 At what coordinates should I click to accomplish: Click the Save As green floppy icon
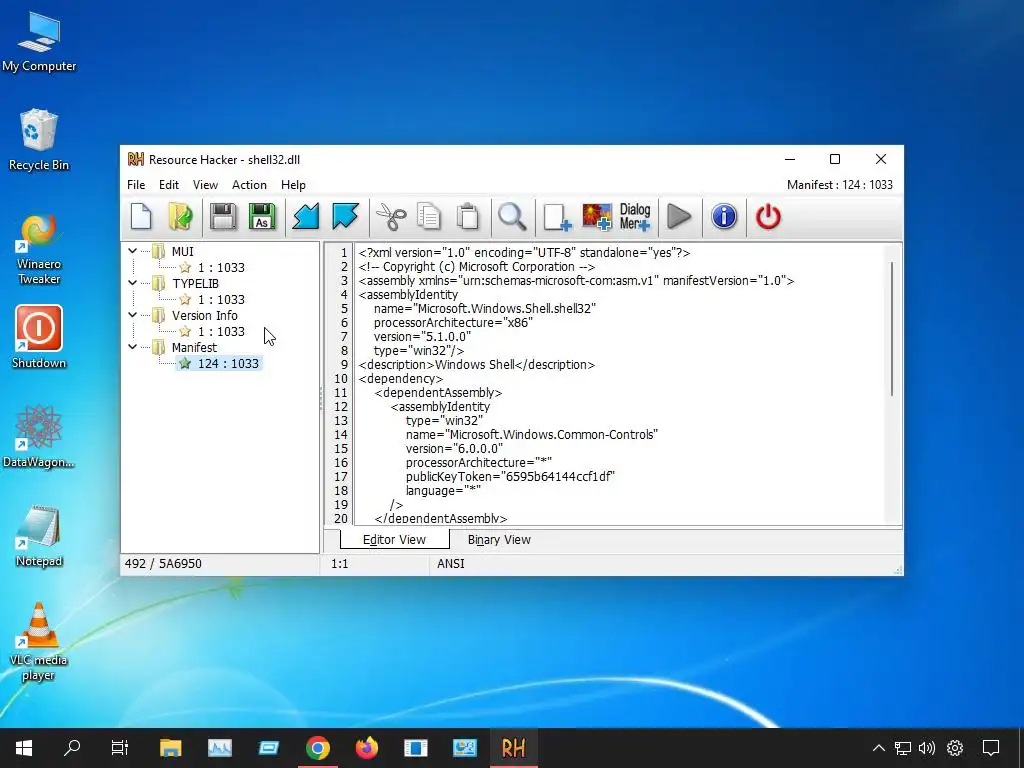click(x=263, y=217)
